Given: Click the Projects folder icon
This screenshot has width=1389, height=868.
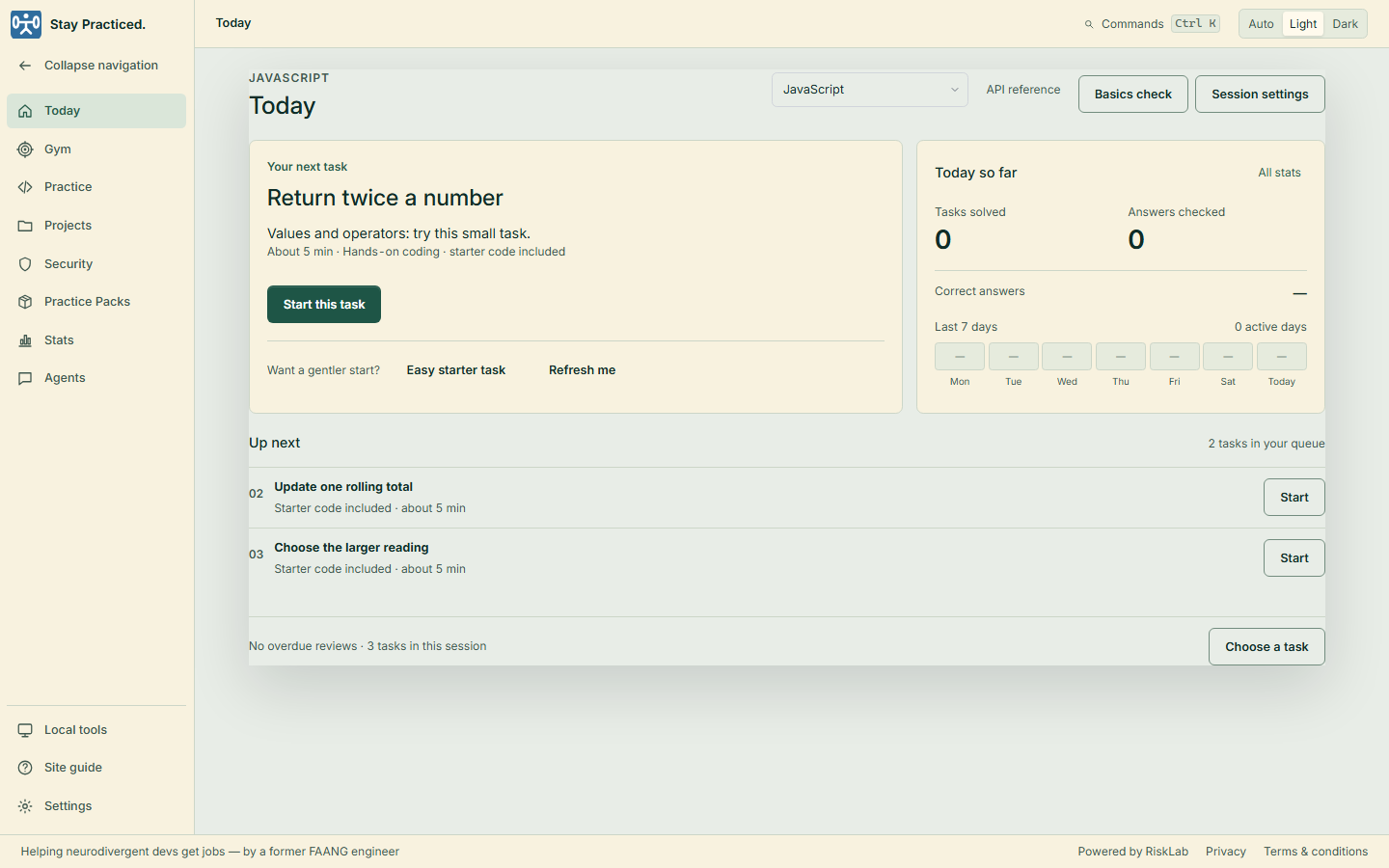Looking at the screenshot, I should [25, 226].
